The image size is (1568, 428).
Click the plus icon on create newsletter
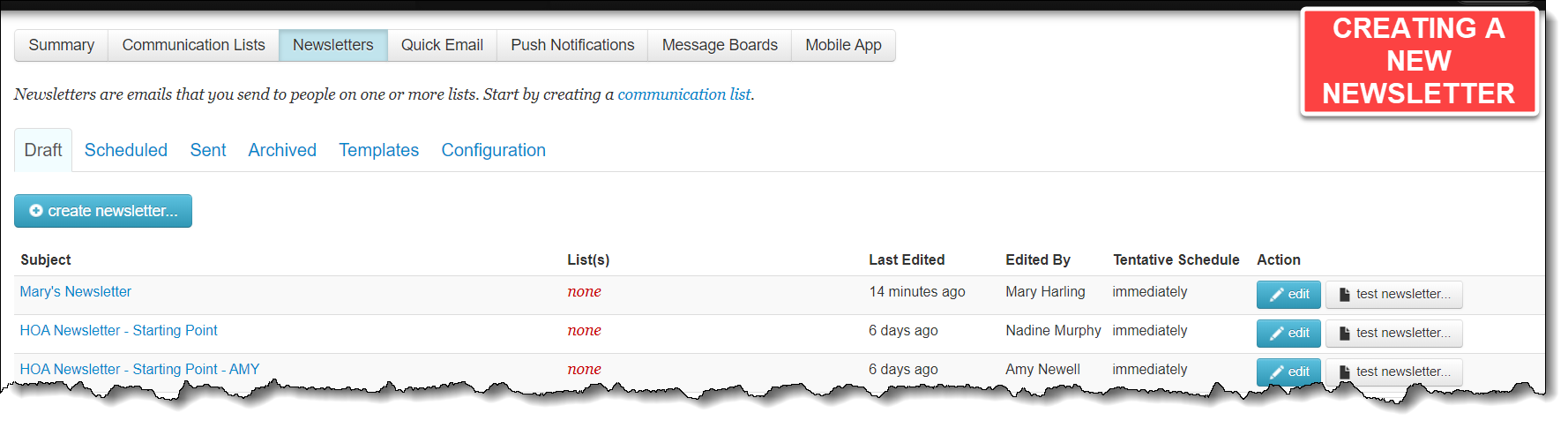(36, 211)
